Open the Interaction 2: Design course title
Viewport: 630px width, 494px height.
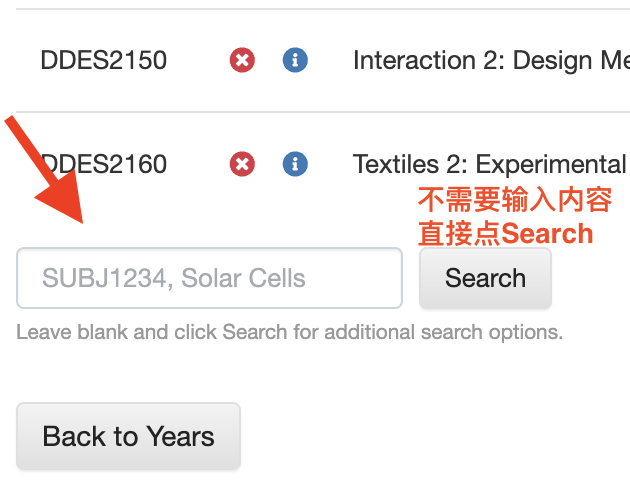pyautogui.click(x=491, y=60)
